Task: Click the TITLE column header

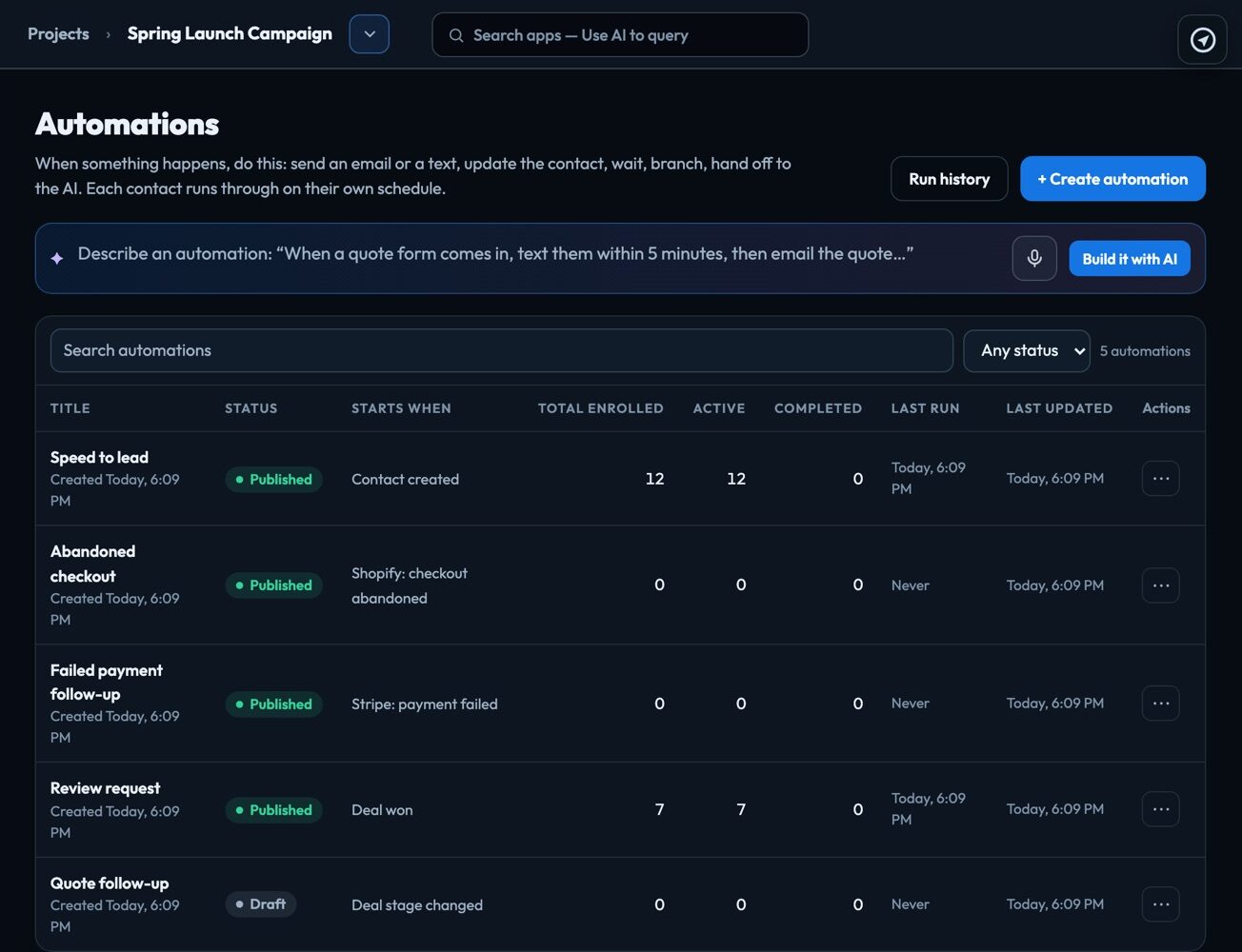Action: (x=70, y=408)
